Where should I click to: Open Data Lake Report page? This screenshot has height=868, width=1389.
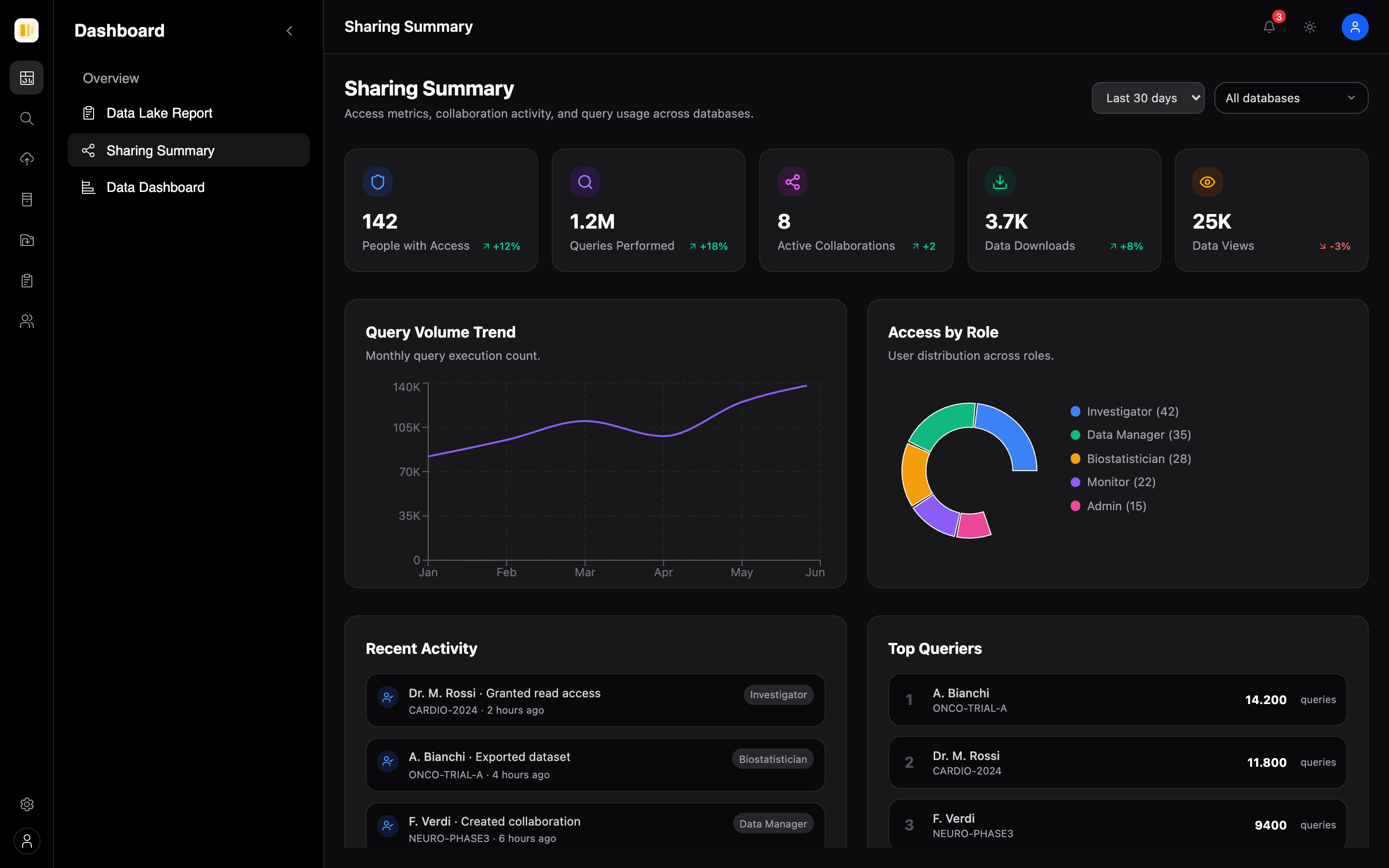pos(188,113)
